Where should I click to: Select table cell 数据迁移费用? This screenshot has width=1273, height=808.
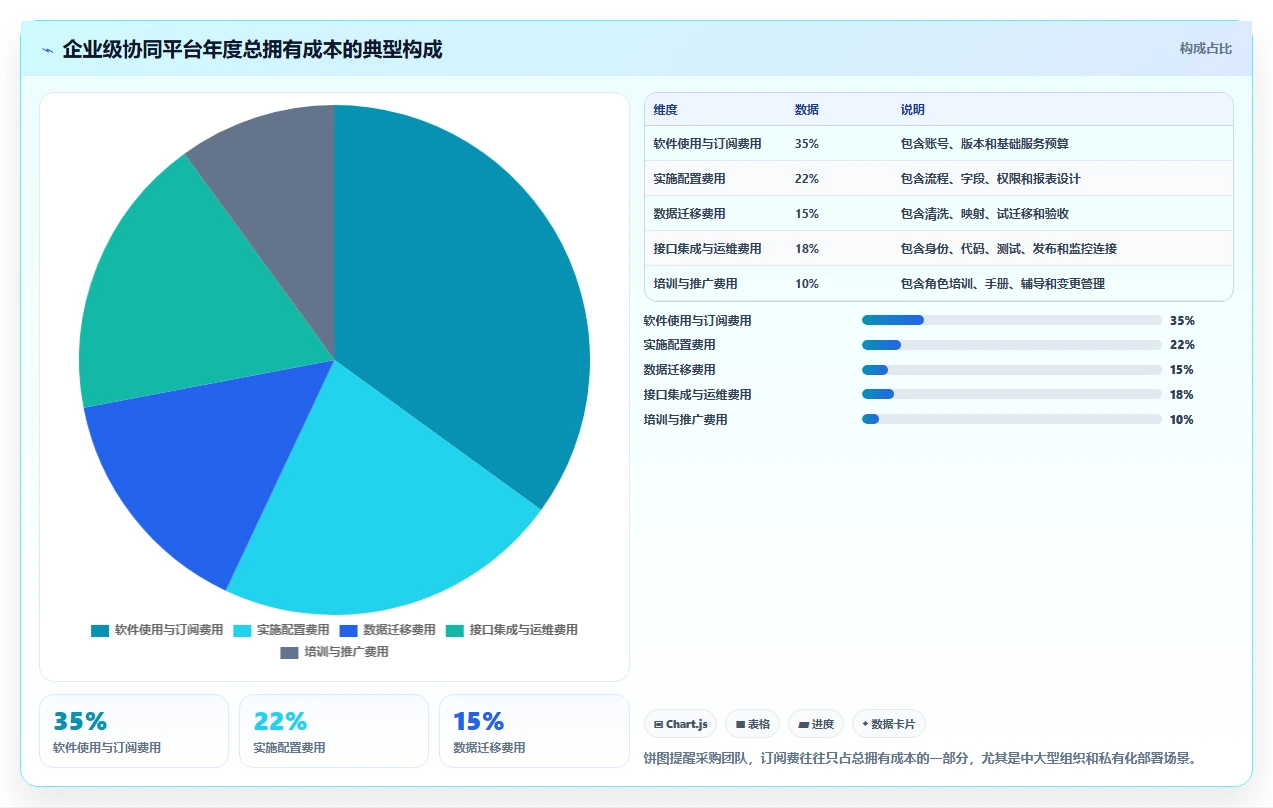[x=689, y=214]
